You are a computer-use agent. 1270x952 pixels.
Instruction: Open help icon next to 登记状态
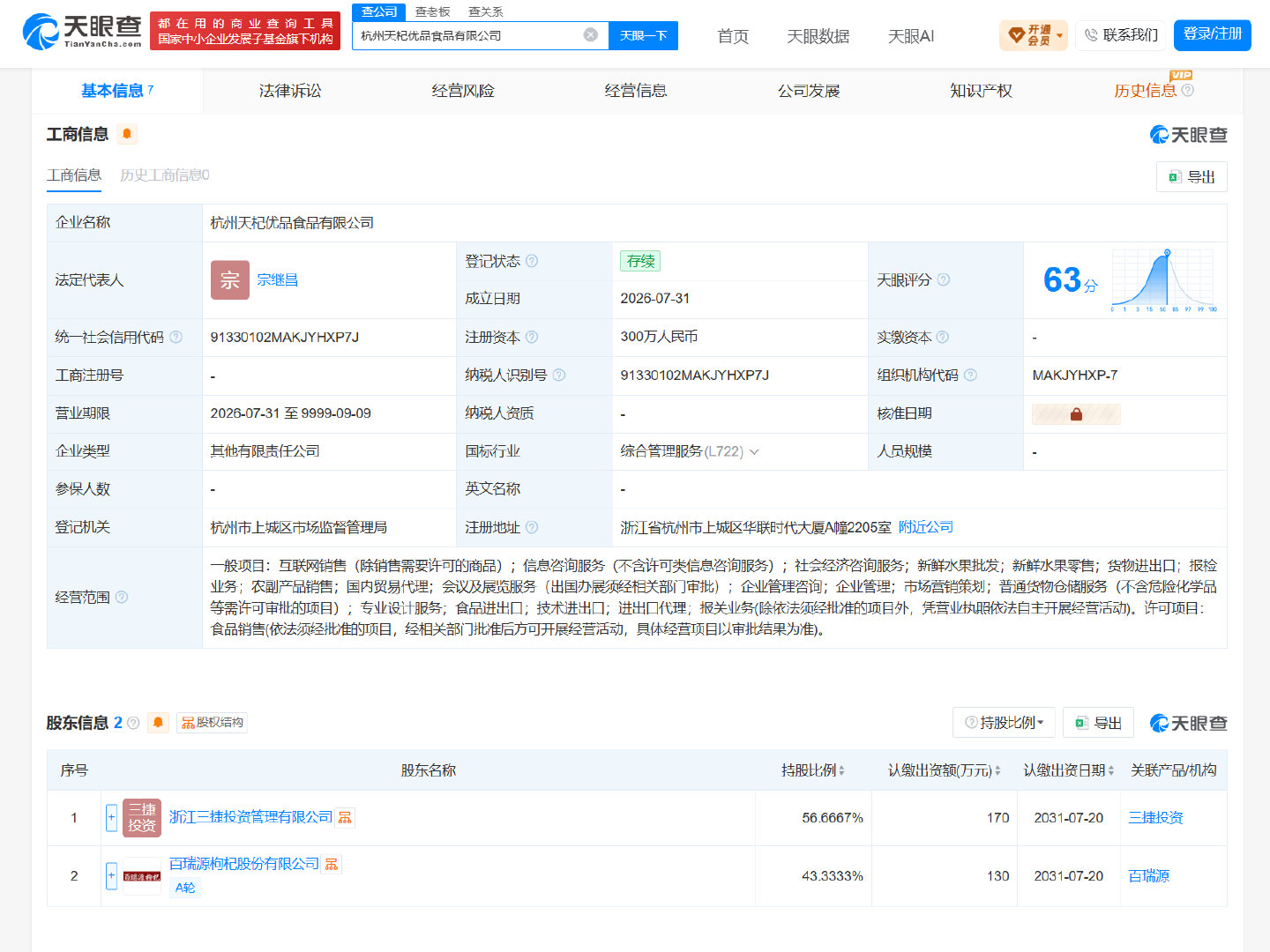532,261
